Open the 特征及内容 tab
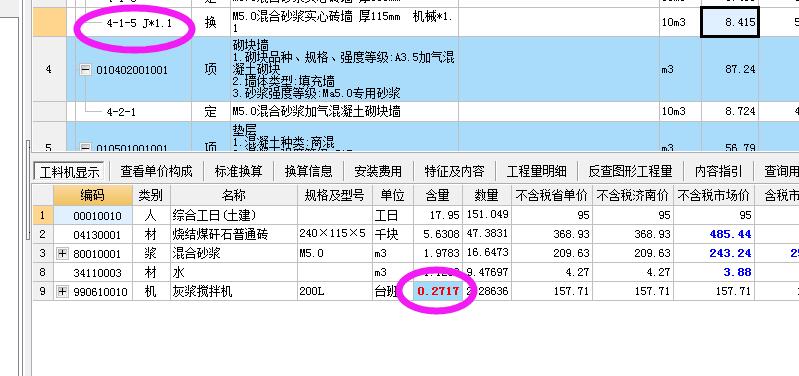 pyautogui.click(x=455, y=171)
